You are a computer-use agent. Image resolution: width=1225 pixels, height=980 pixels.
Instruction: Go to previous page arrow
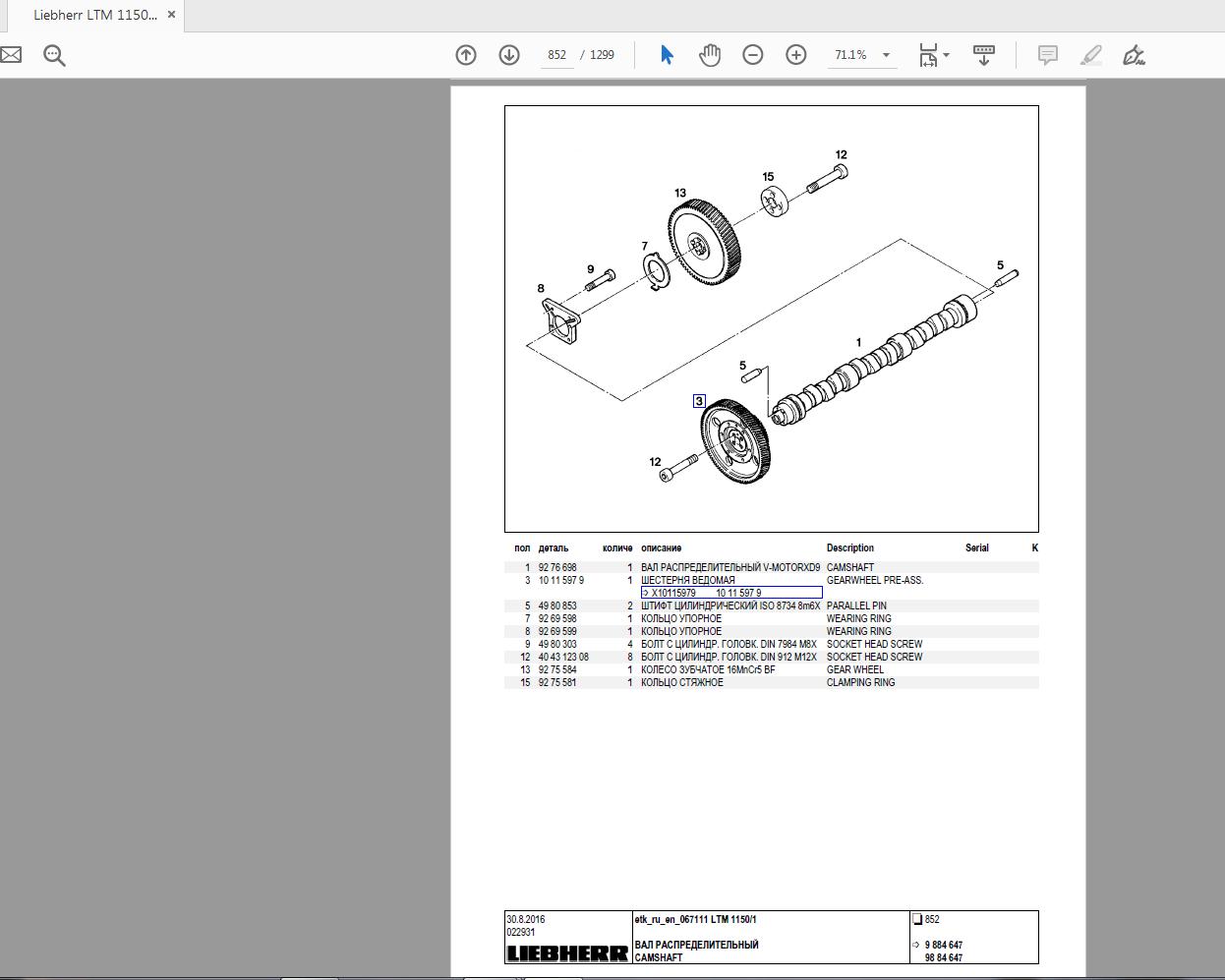tap(466, 55)
